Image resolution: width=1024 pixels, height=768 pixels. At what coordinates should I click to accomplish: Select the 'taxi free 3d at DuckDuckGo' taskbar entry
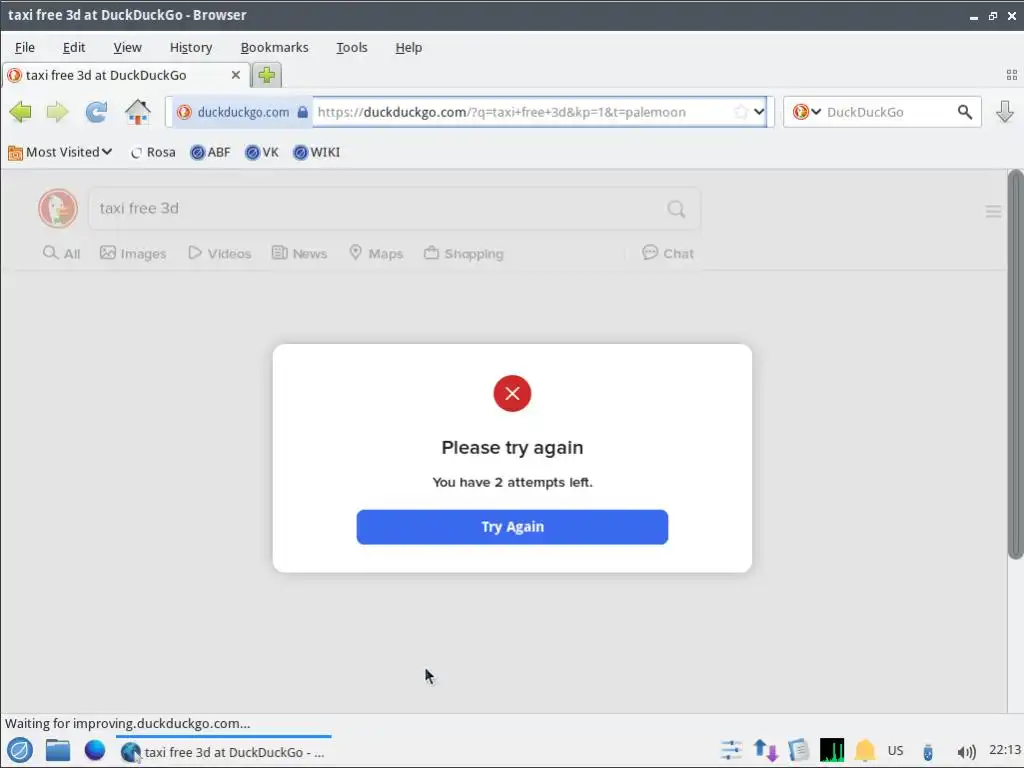coord(223,752)
